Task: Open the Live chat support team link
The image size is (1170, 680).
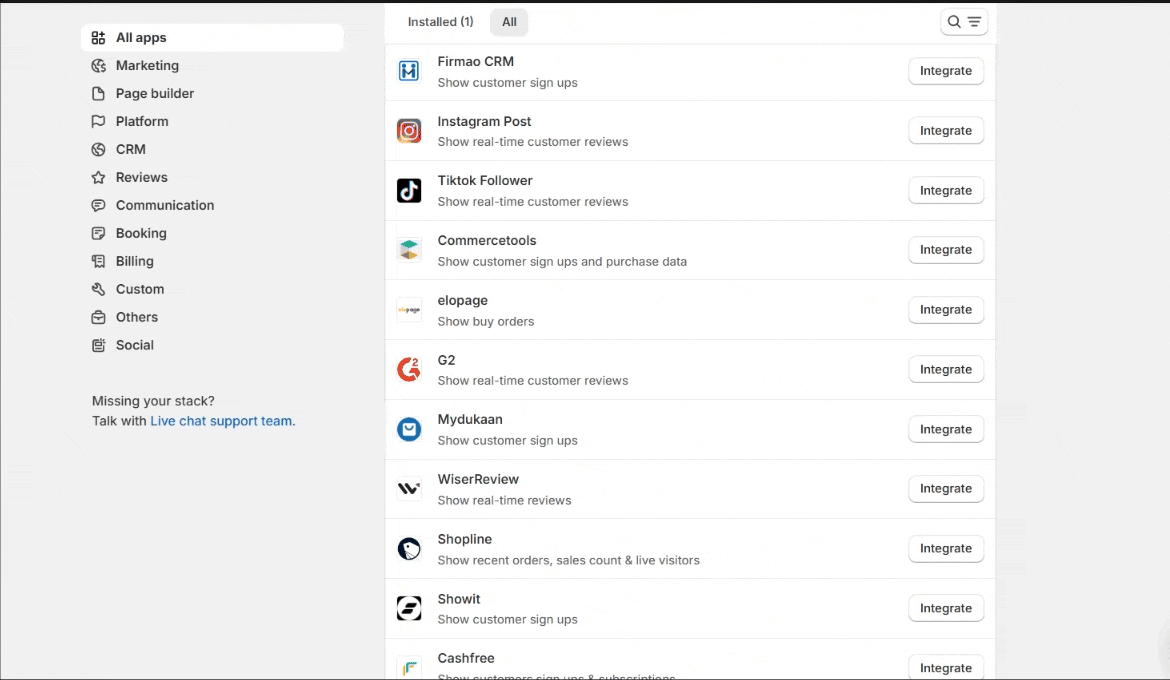Action: pyautogui.click(x=222, y=421)
